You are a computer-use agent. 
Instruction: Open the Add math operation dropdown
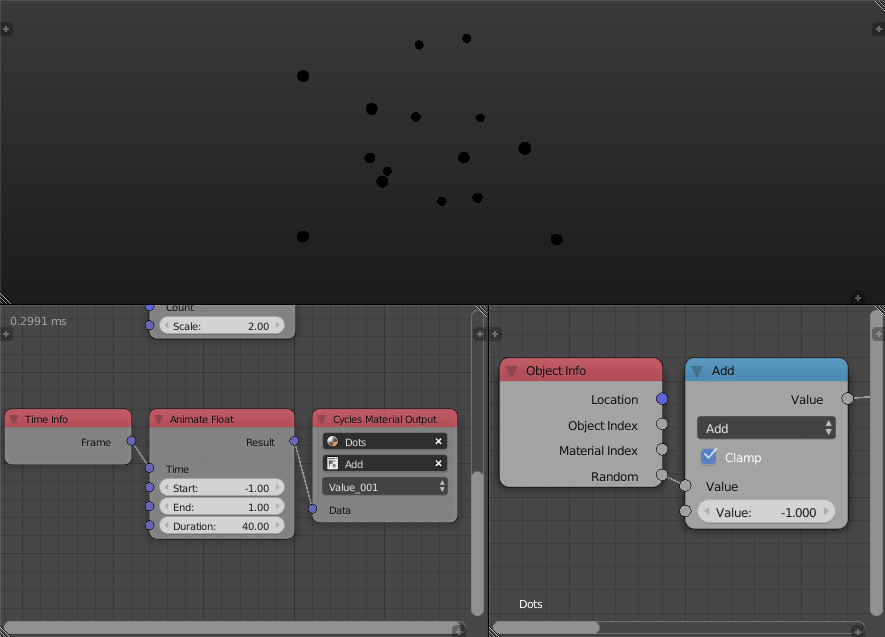[766, 427]
